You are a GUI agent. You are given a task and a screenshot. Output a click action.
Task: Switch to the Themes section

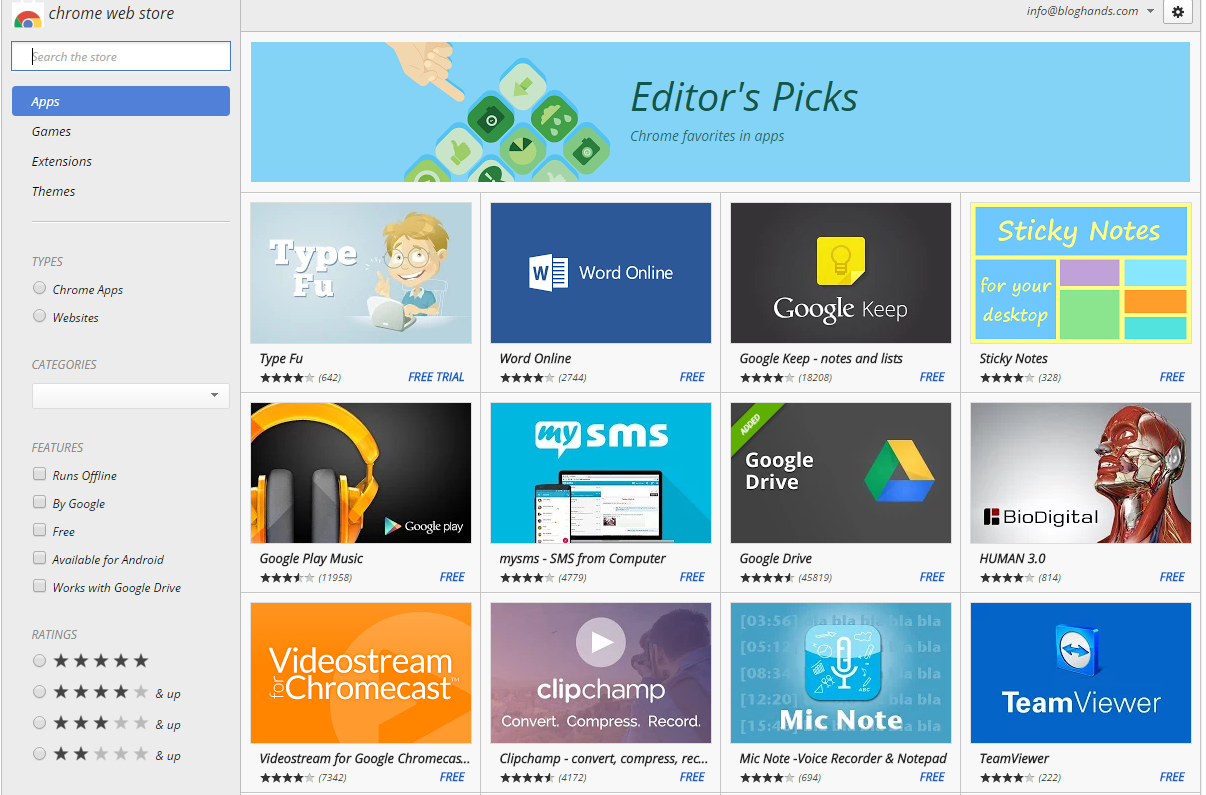[x=54, y=191]
